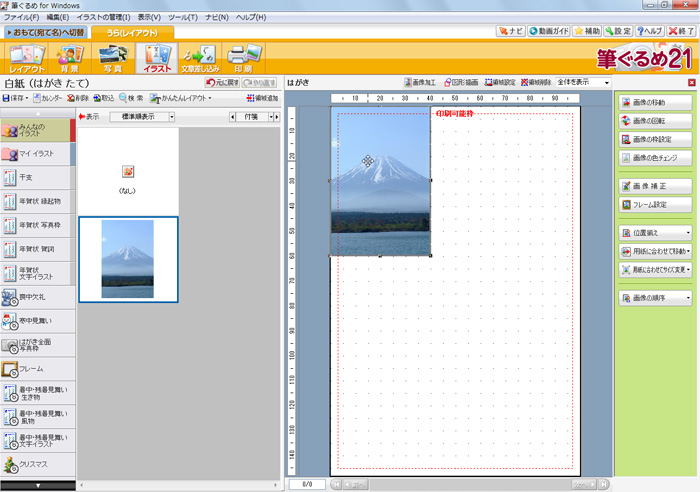Click the 文章差し込み text insert icon

click(x=198, y=58)
